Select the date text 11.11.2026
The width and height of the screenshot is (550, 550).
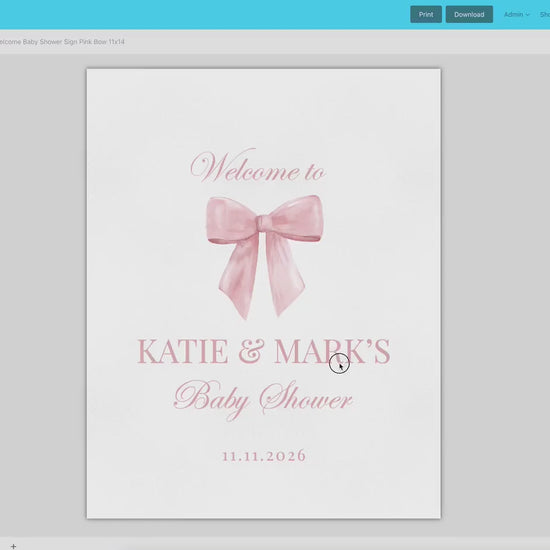pos(264,456)
